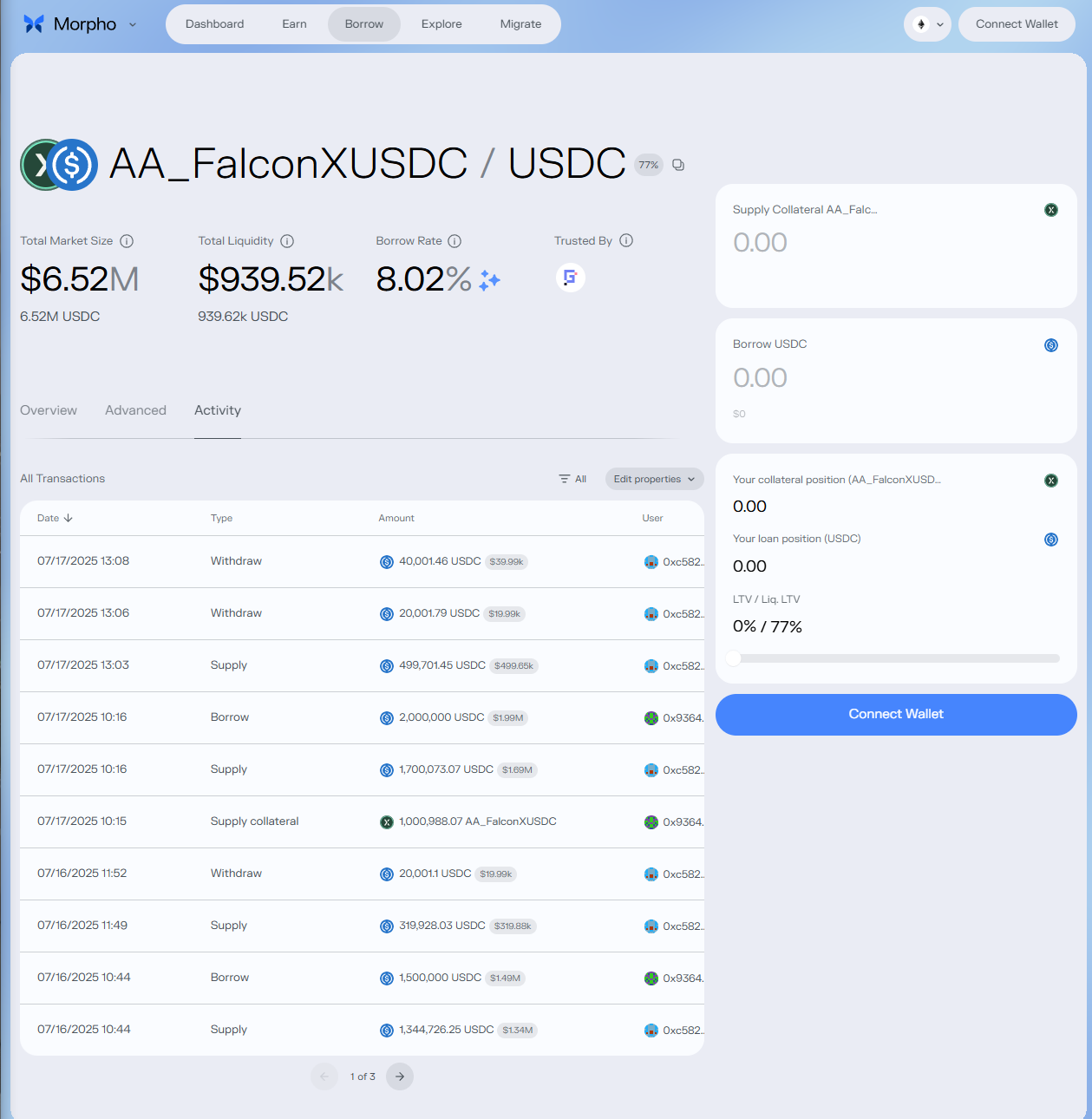Copy the market identifier icon

point(678,165)
